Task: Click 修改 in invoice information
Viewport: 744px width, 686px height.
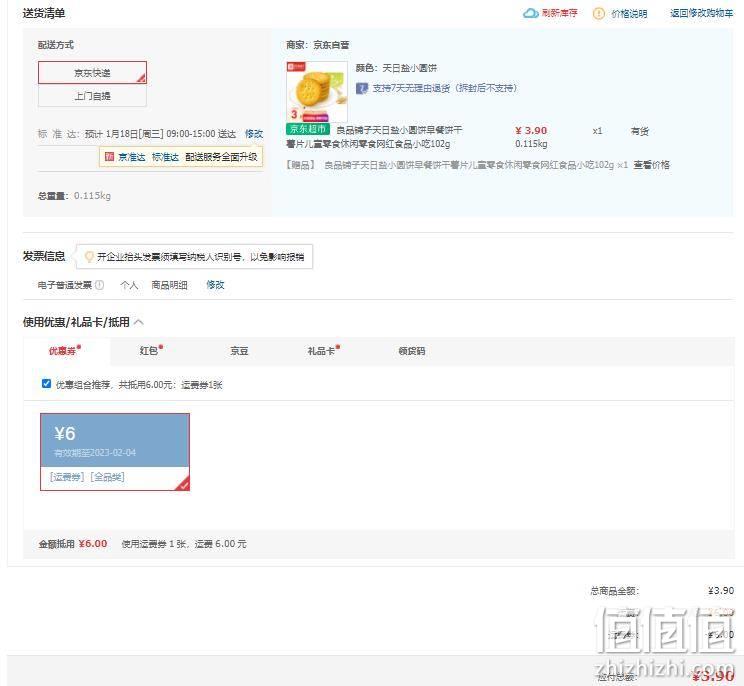Action: pyautogui.click(x=215, y=285)
